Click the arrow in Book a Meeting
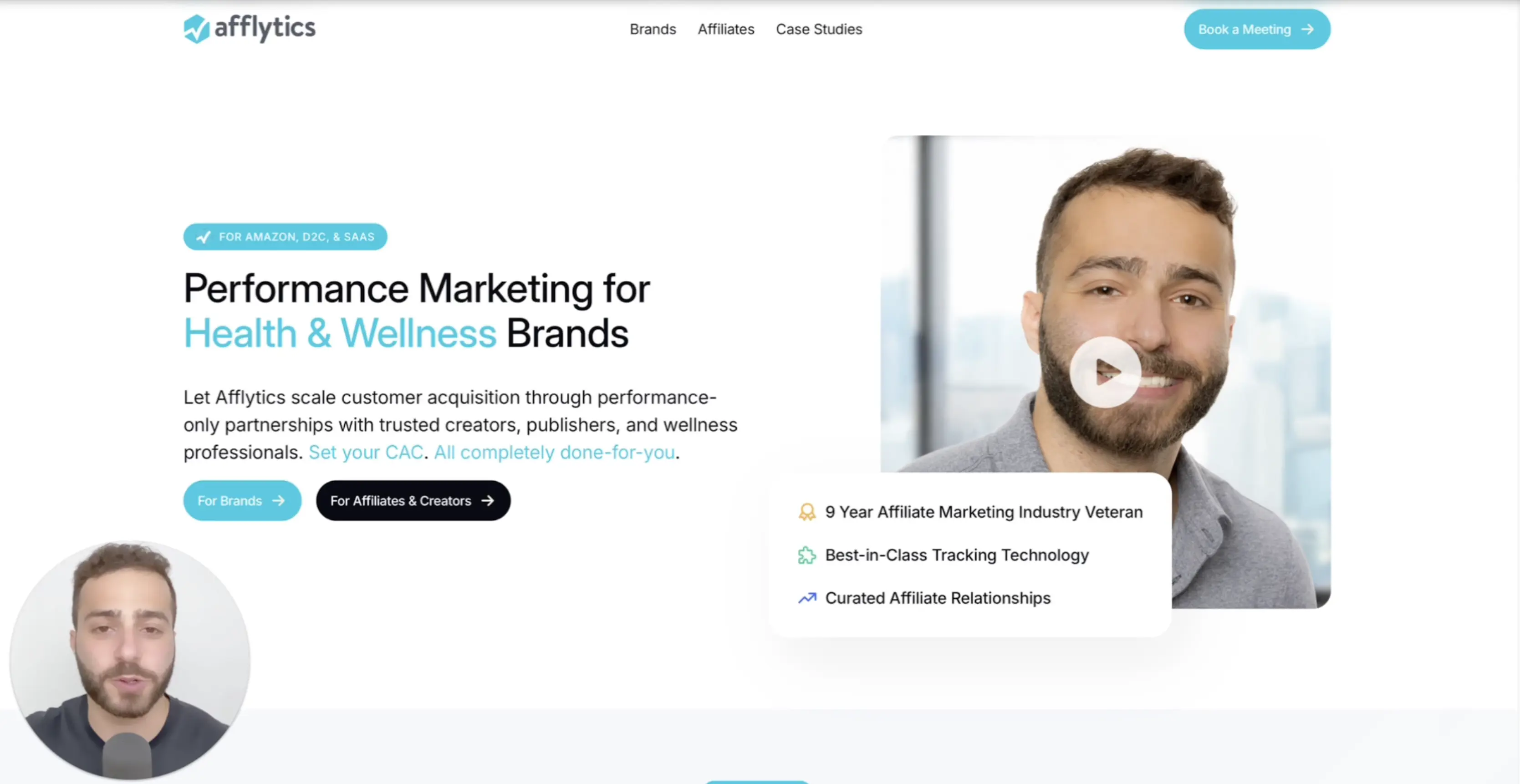The image size is (1520, 784). [x=1308, y=29]
